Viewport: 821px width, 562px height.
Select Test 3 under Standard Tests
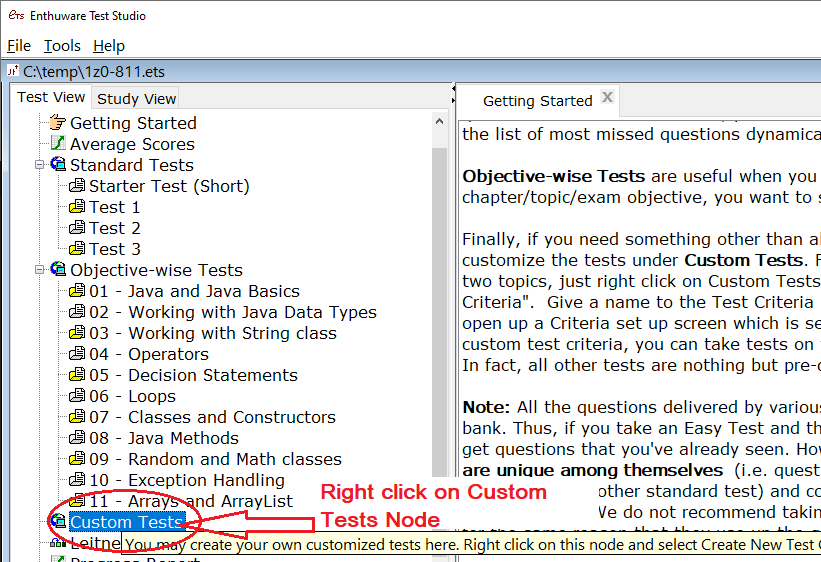114,249
